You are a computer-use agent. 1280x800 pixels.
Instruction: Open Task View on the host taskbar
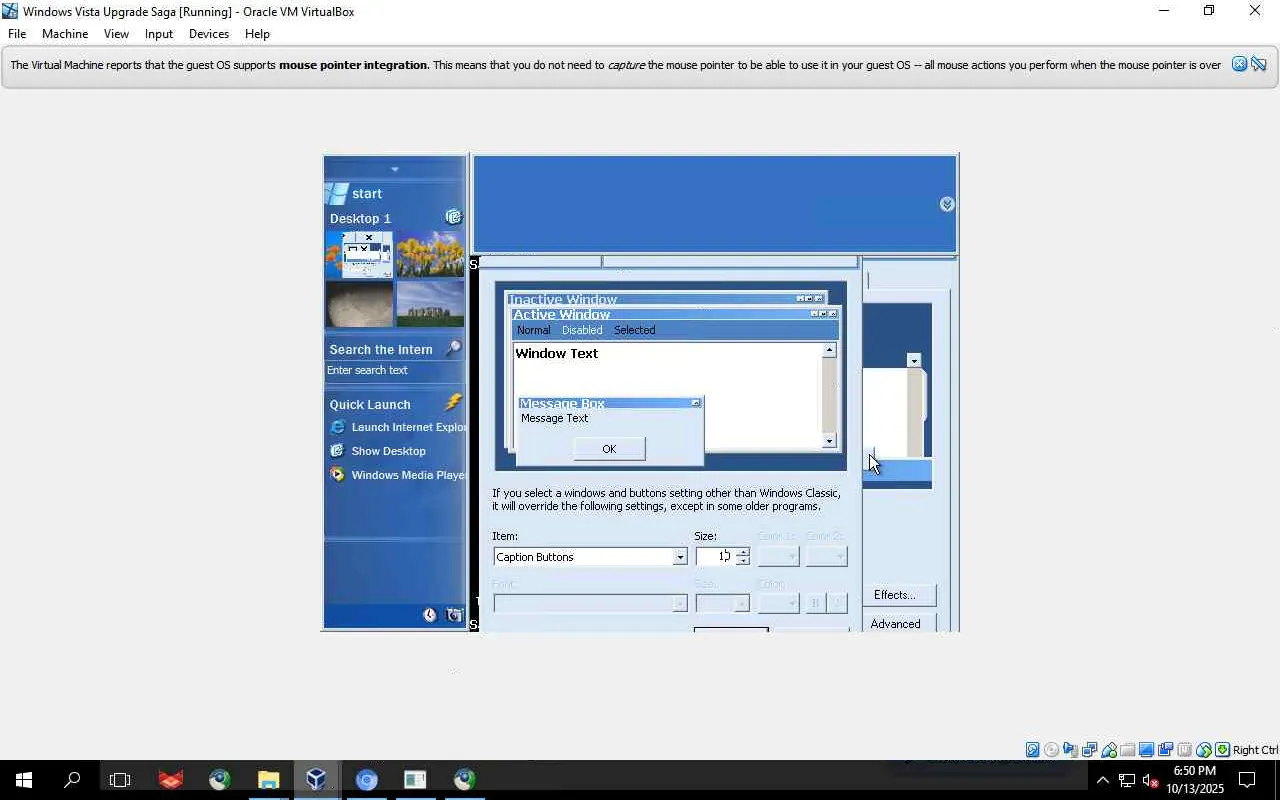click(120, 780)
